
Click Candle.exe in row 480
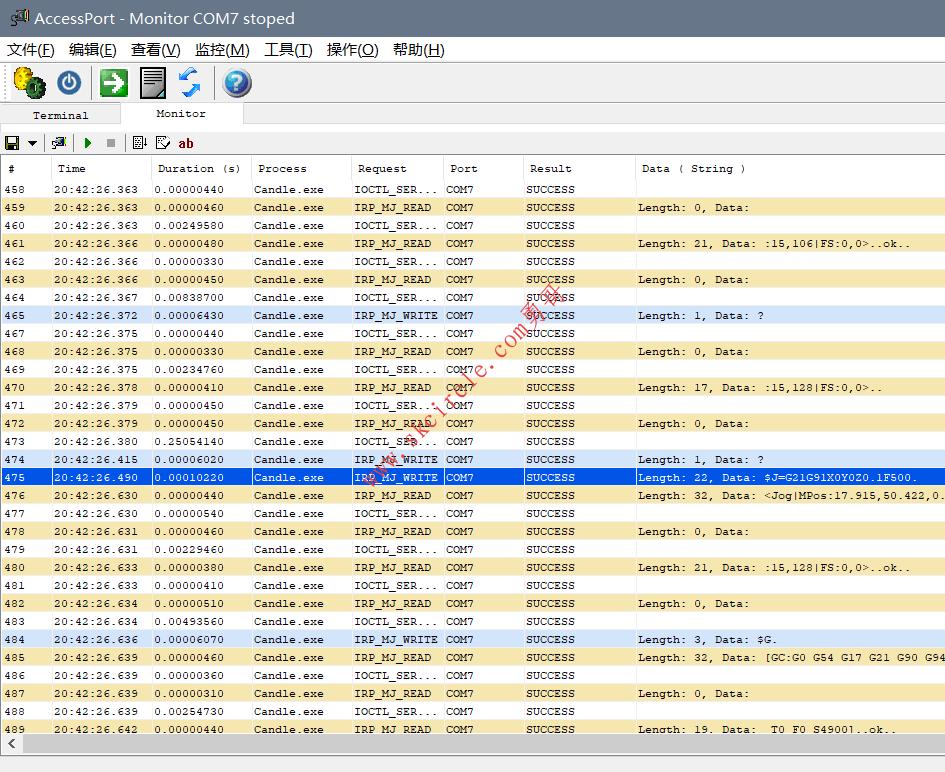pos(289,567)
